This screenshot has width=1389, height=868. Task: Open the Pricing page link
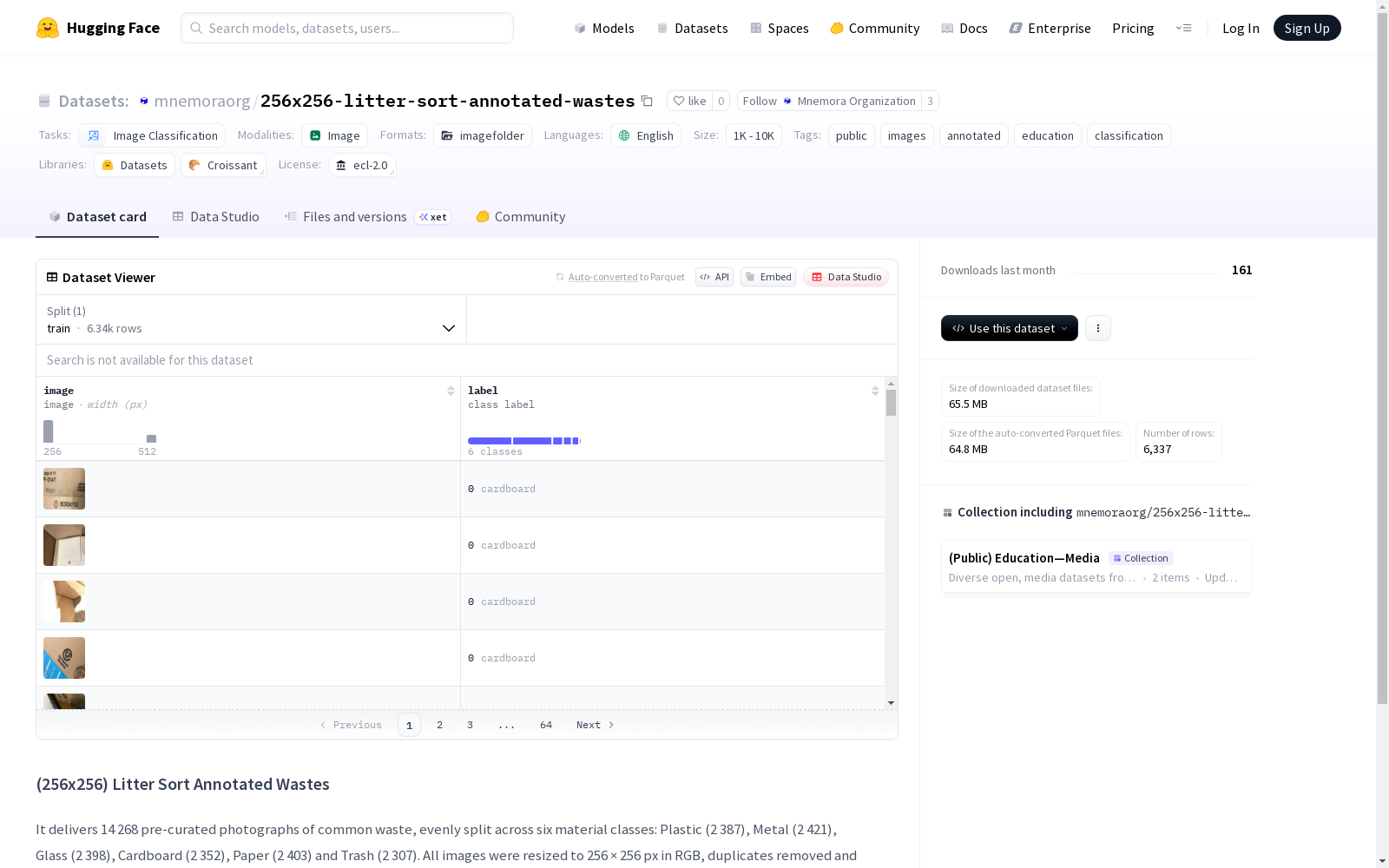[1133, 28]
